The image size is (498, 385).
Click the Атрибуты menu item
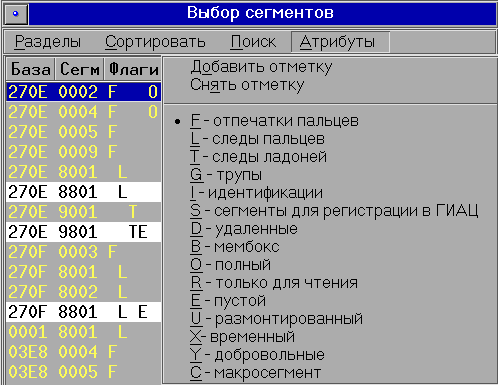[340, 42]
